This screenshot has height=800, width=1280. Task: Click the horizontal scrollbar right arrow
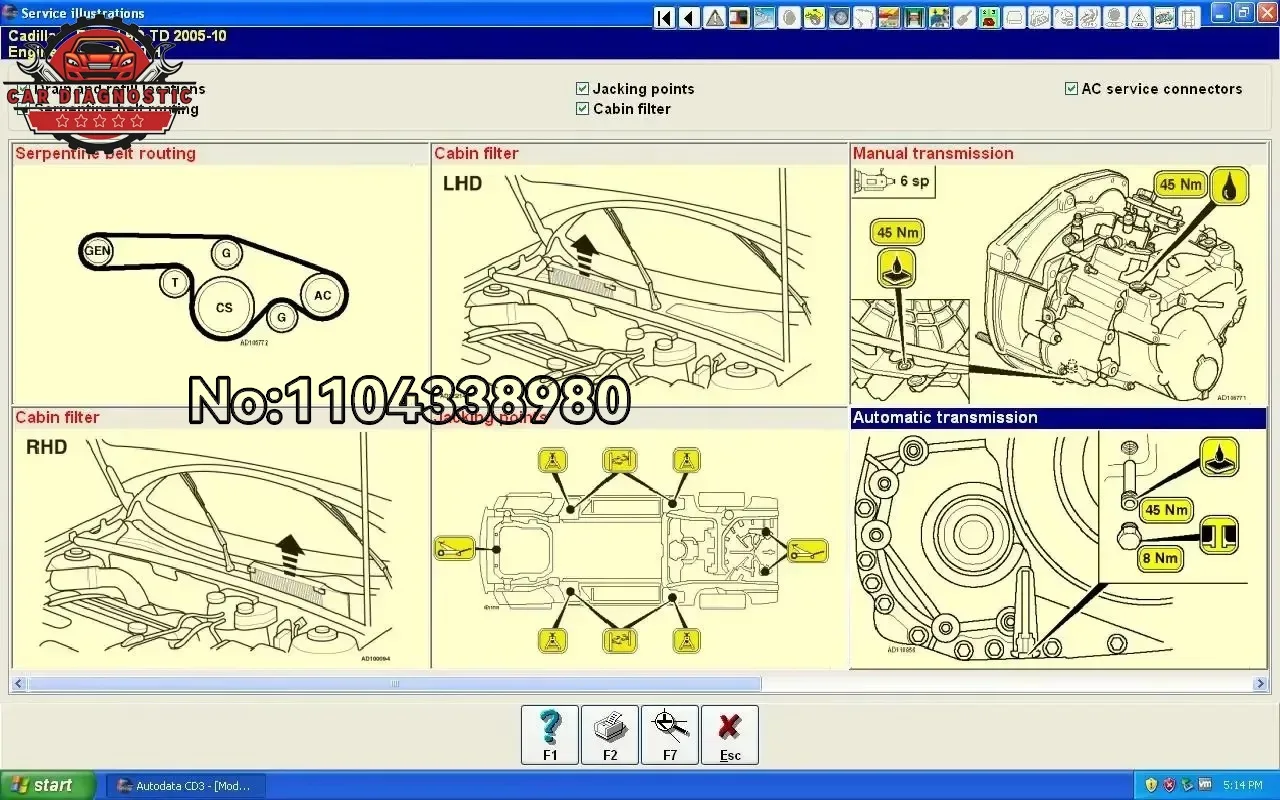point(1260,684)
